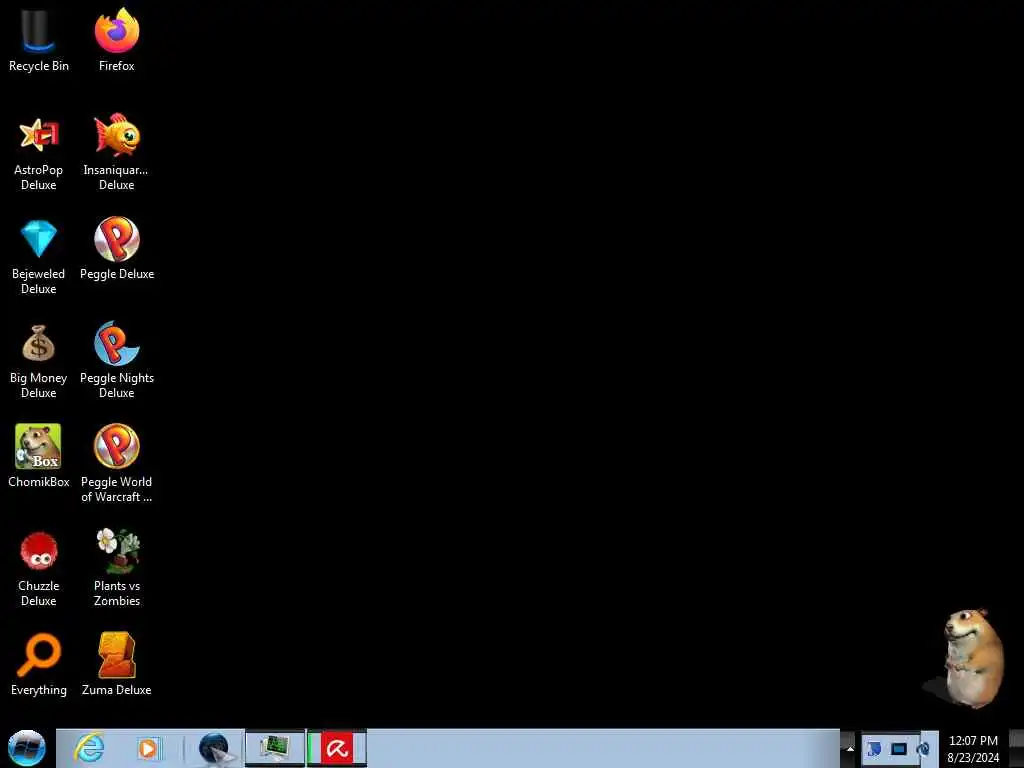Select the ChomikBox desktop icon
Viewport: 1024px width, 768px height.
(39, 456)
